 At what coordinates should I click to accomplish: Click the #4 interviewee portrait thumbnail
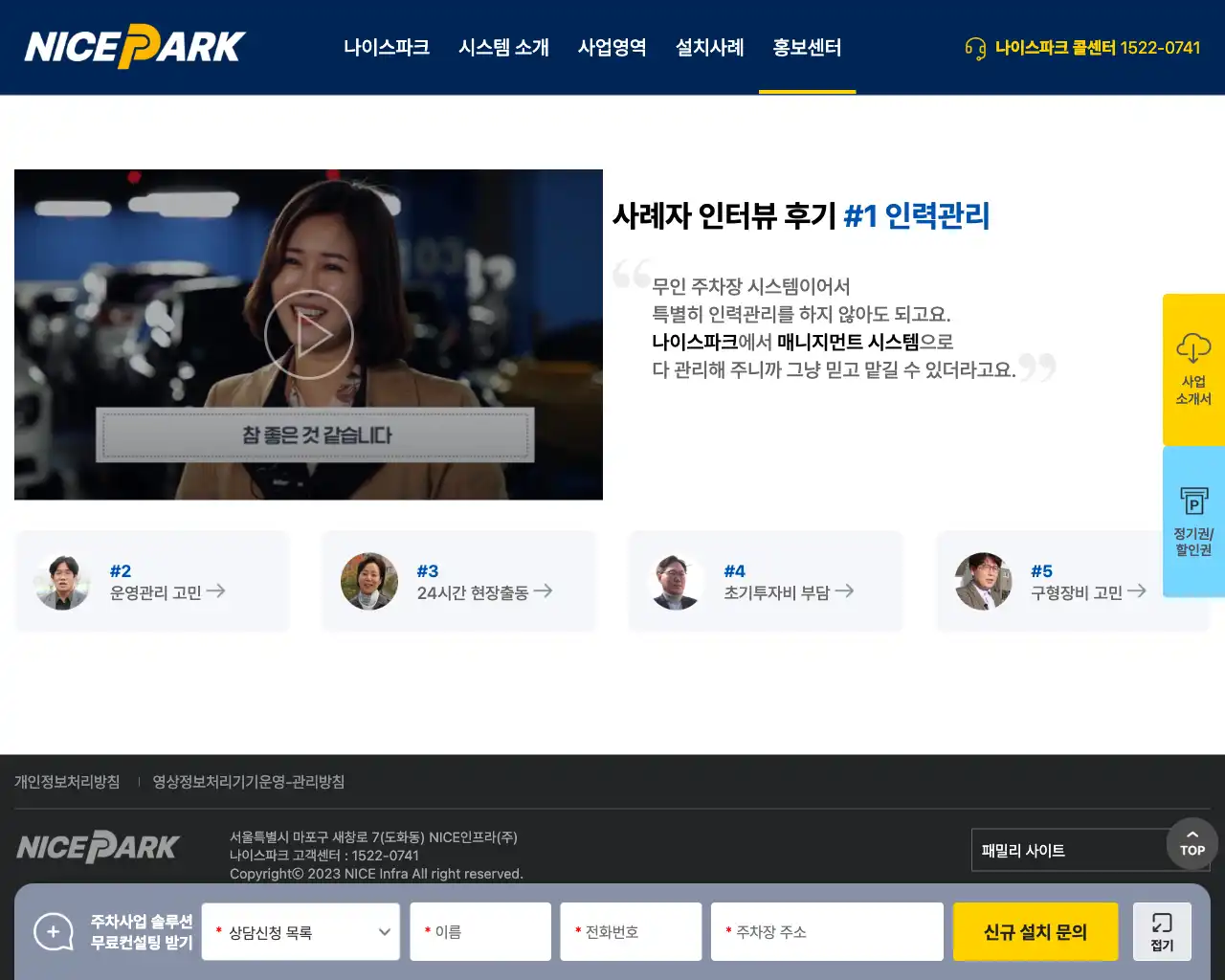click(677, 582)
